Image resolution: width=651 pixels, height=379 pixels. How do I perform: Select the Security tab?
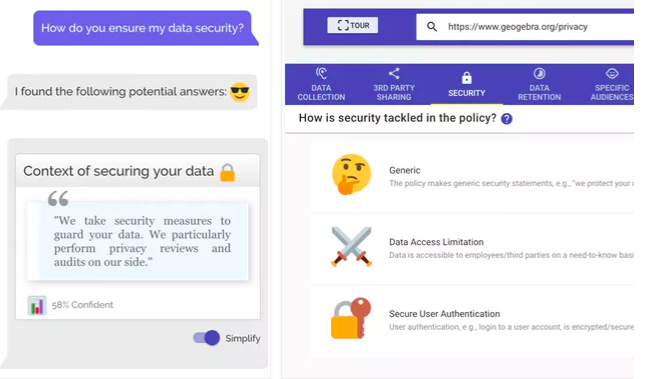tap(466, 84)
